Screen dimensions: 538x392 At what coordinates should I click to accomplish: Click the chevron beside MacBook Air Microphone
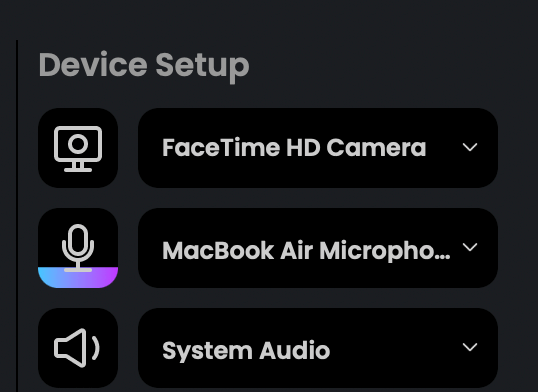[x=470, y=247]
